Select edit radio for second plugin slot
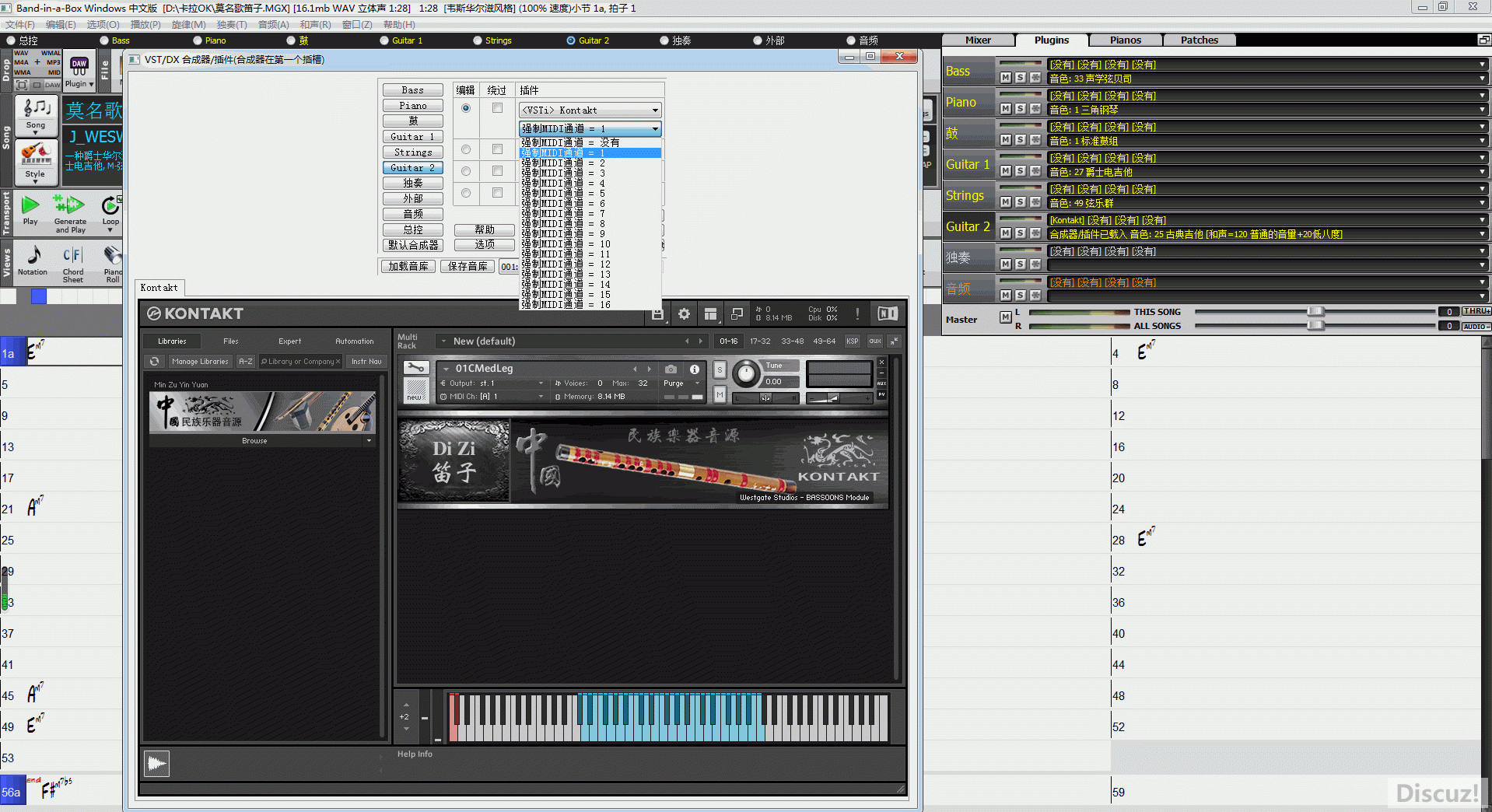Viewport: 1492px width, 812px height. tap(466, 149)
